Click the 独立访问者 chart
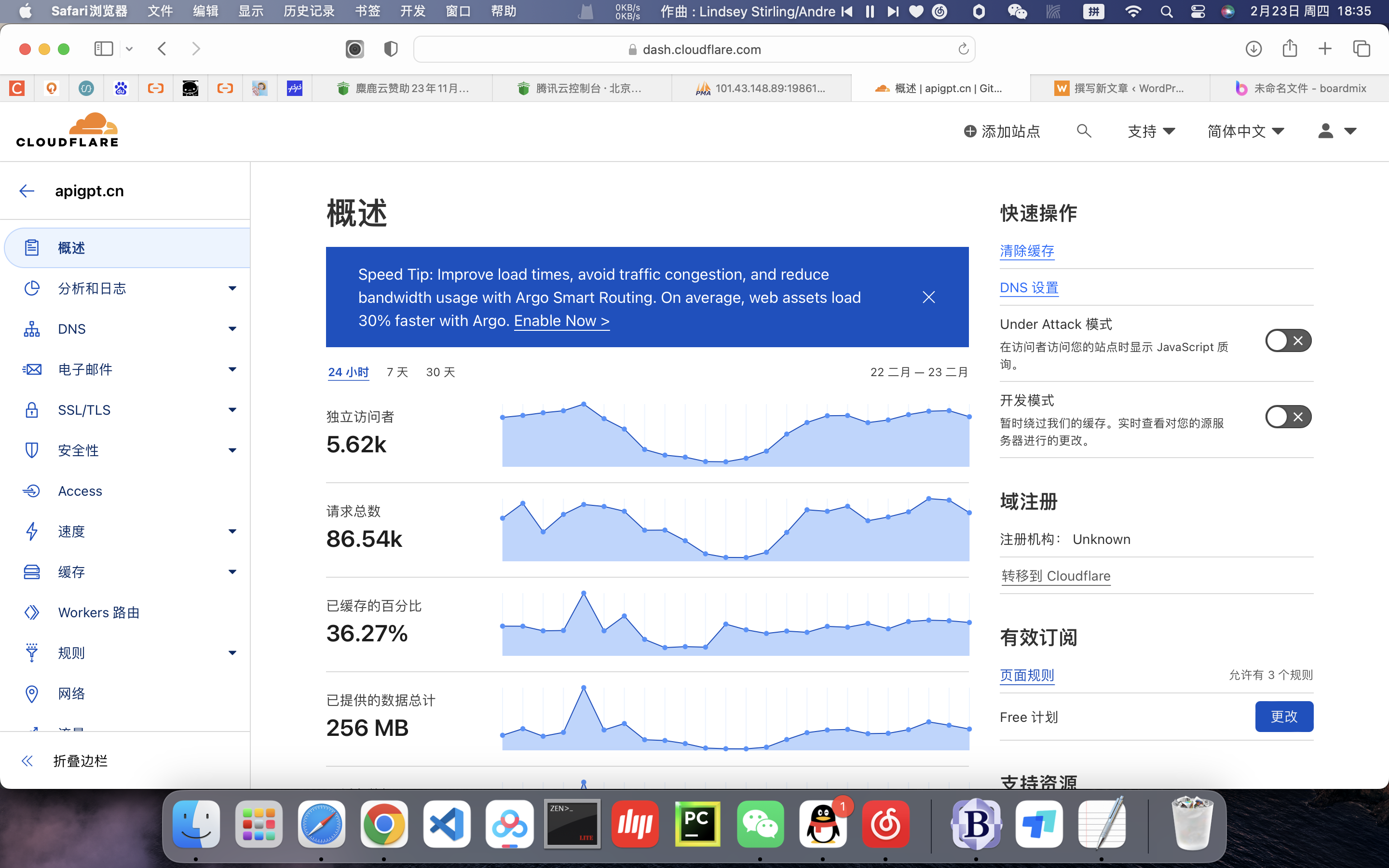 tap(736, 434)
